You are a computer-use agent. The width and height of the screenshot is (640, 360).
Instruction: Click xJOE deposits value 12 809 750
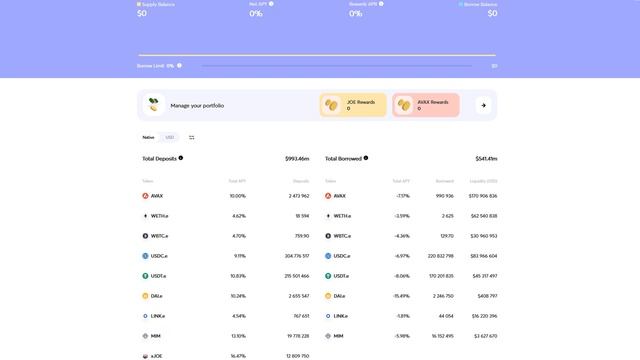(x=298, y=356)
